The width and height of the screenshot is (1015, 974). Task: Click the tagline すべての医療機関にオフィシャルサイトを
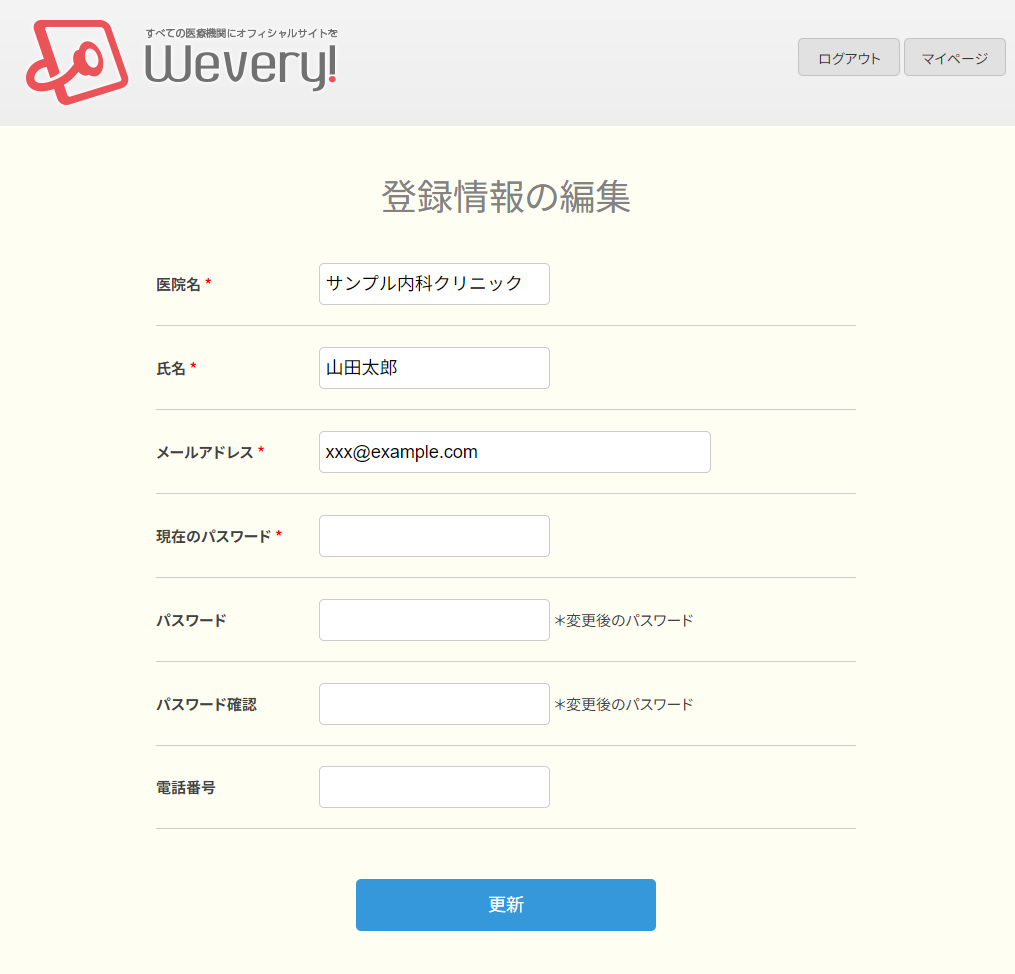[241, 33]
